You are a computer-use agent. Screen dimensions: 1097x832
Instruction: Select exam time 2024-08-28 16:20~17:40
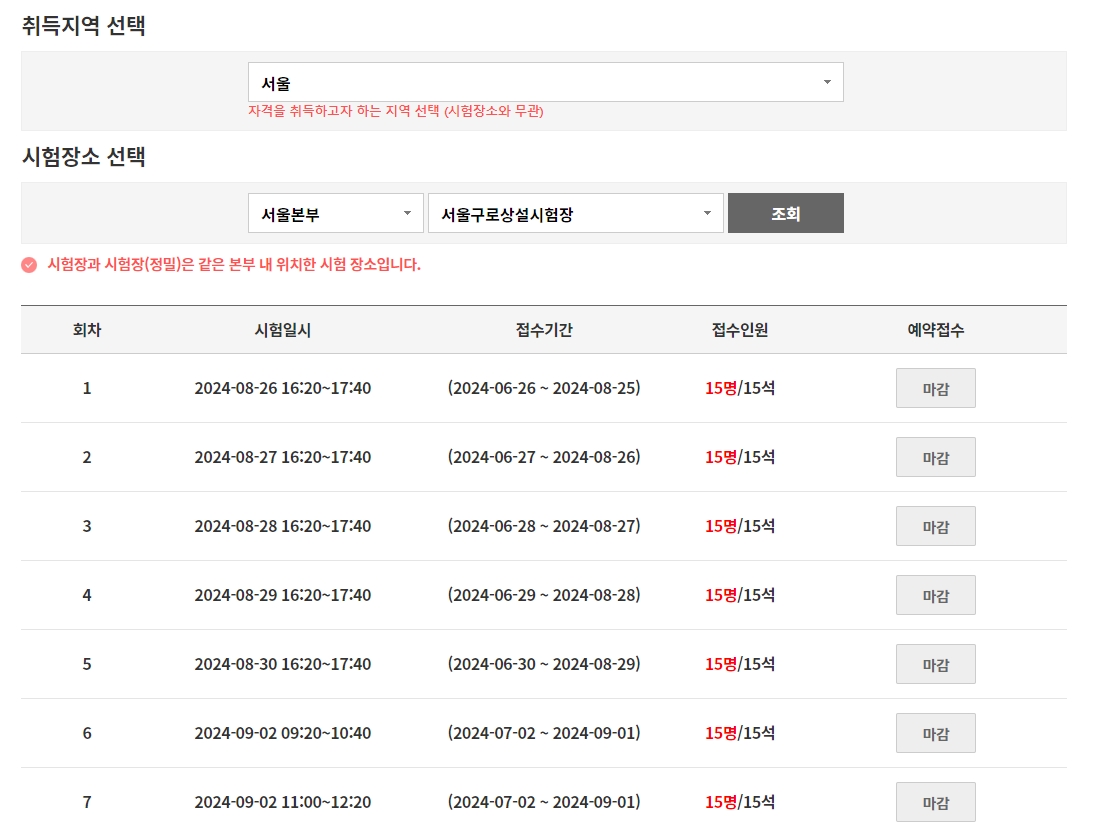pyautogui.click(x=283, y=526)
